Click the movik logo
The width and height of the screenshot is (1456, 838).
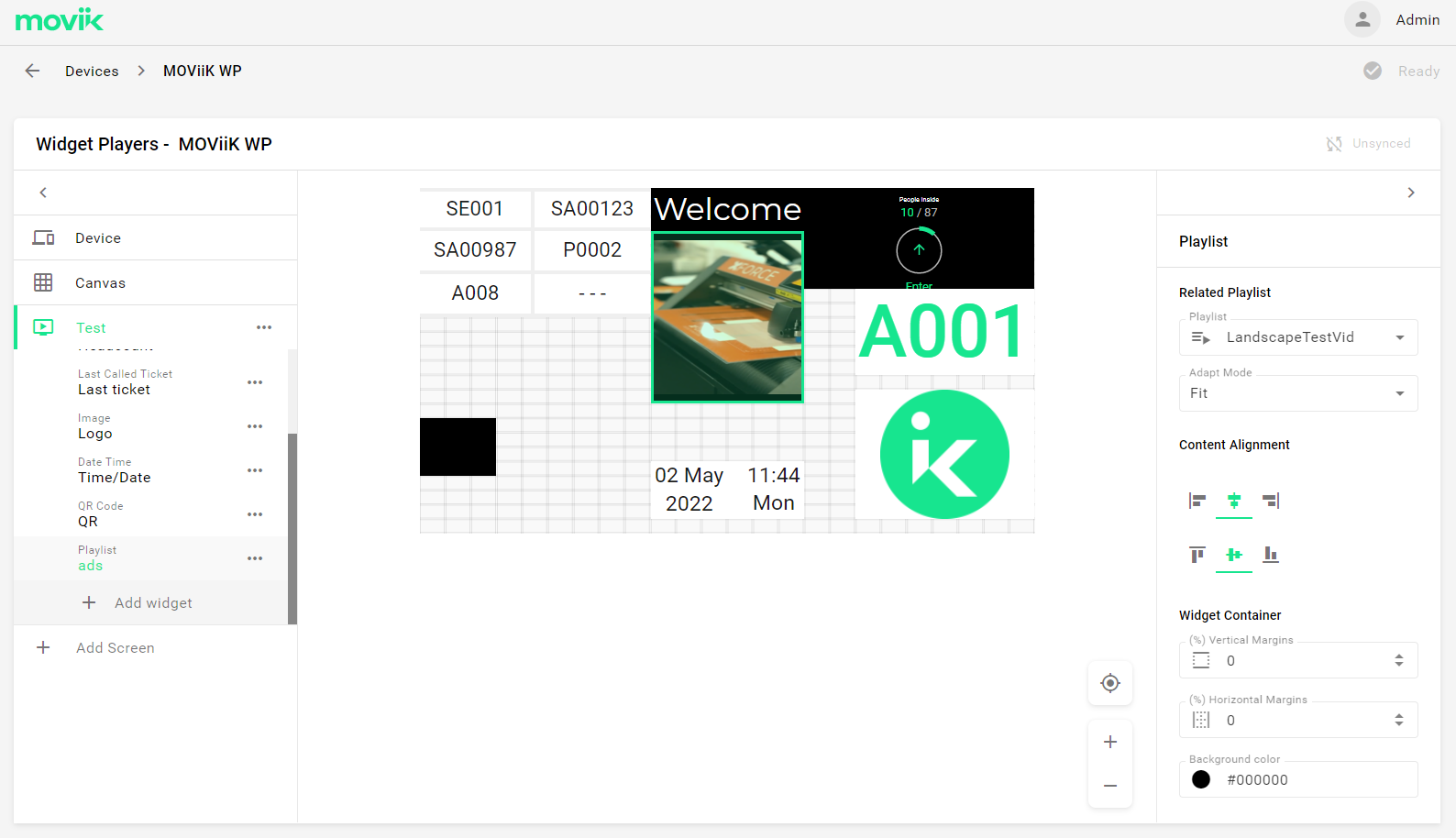[x=60, y=19]
